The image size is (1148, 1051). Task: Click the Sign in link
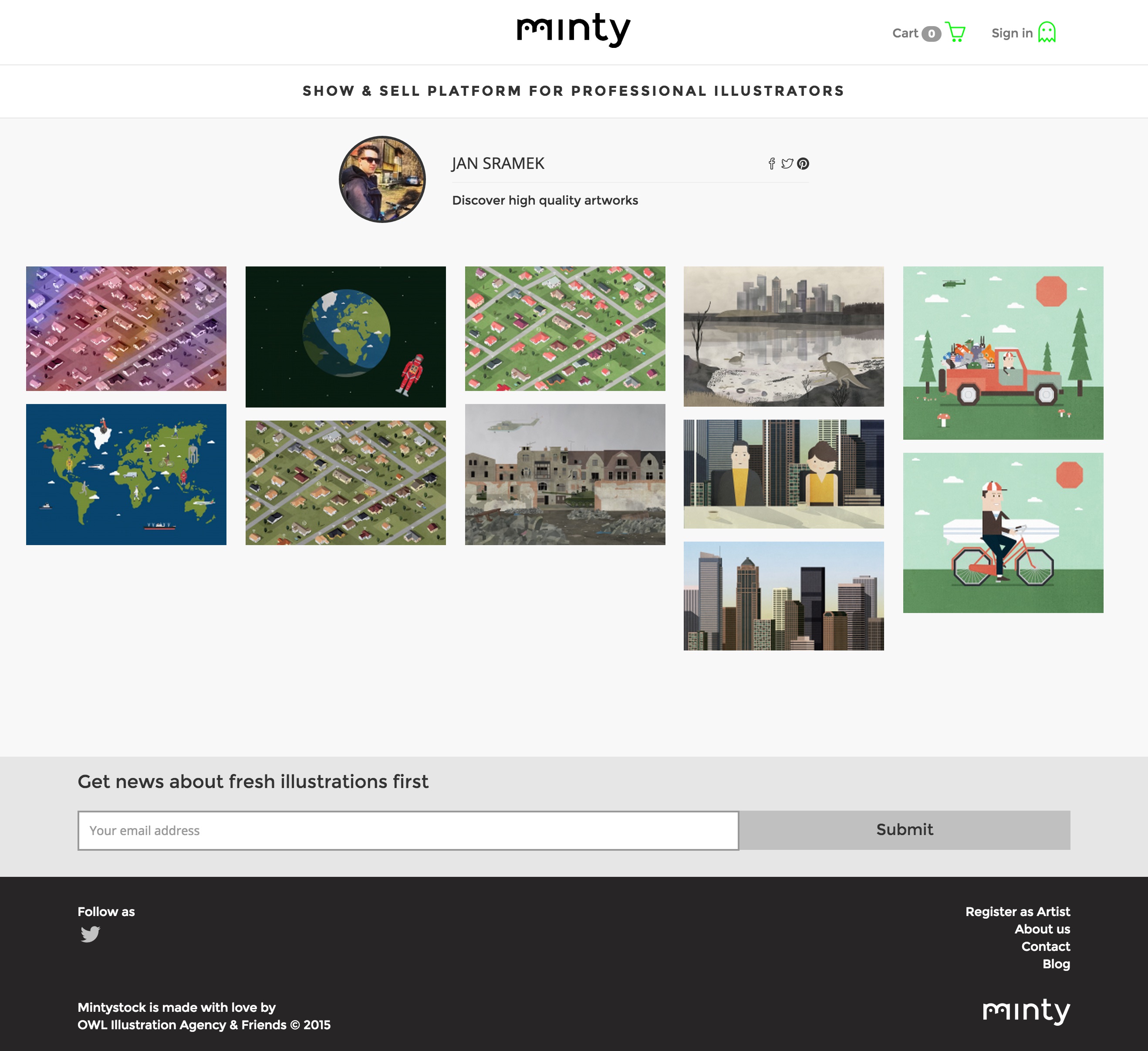click(x=1012, y=33)
